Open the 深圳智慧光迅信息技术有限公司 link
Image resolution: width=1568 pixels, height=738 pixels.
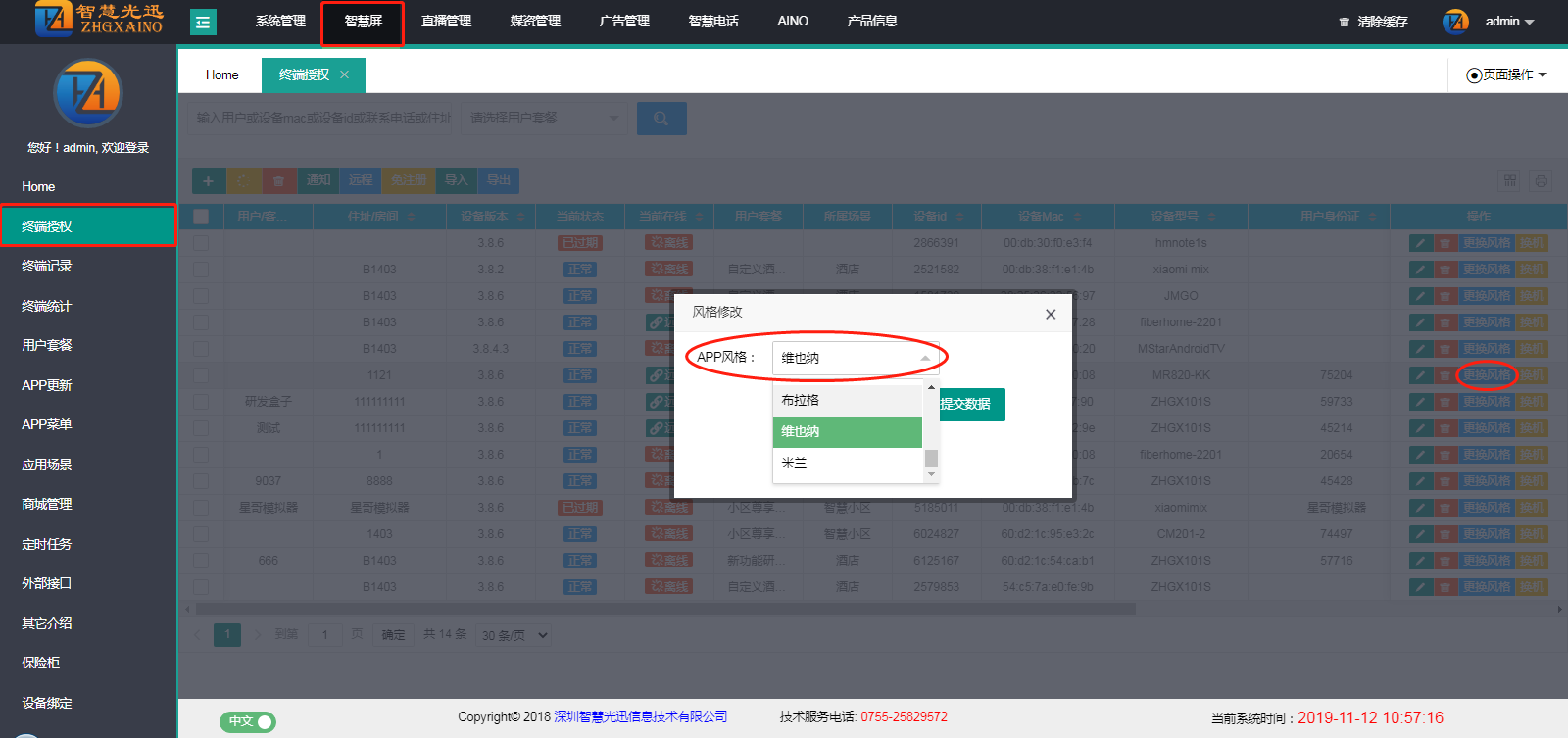coord(640,716)
